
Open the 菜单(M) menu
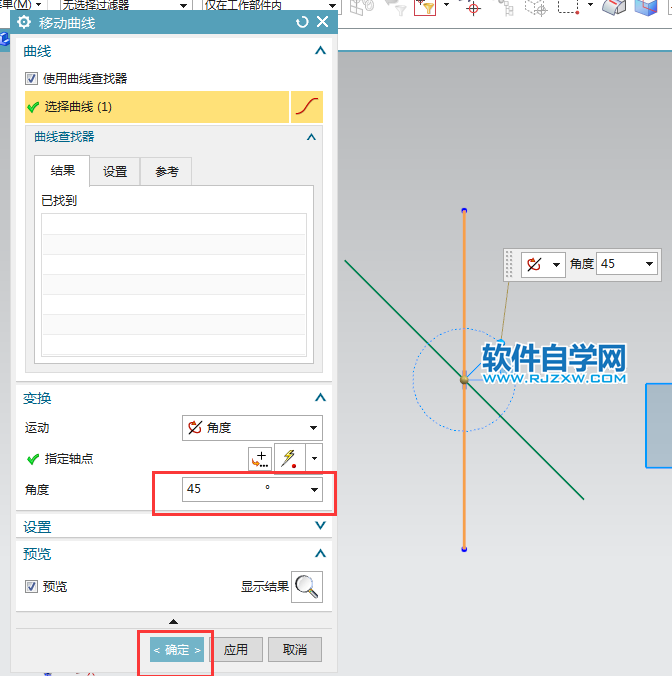click(x=19, y=5)
